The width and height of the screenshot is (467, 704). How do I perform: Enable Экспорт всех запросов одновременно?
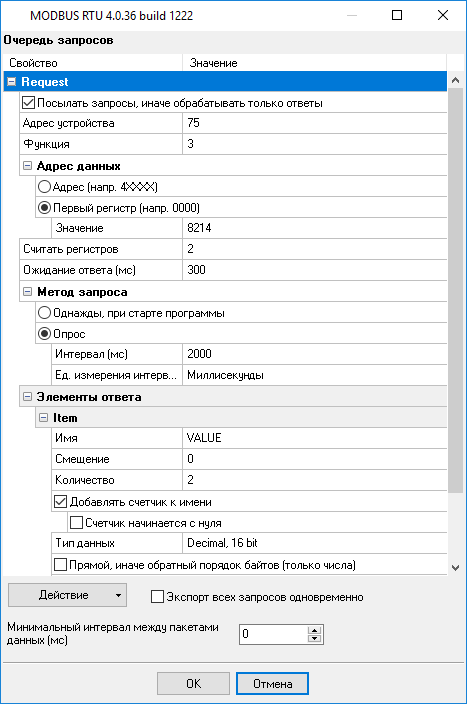coord(157,597)
